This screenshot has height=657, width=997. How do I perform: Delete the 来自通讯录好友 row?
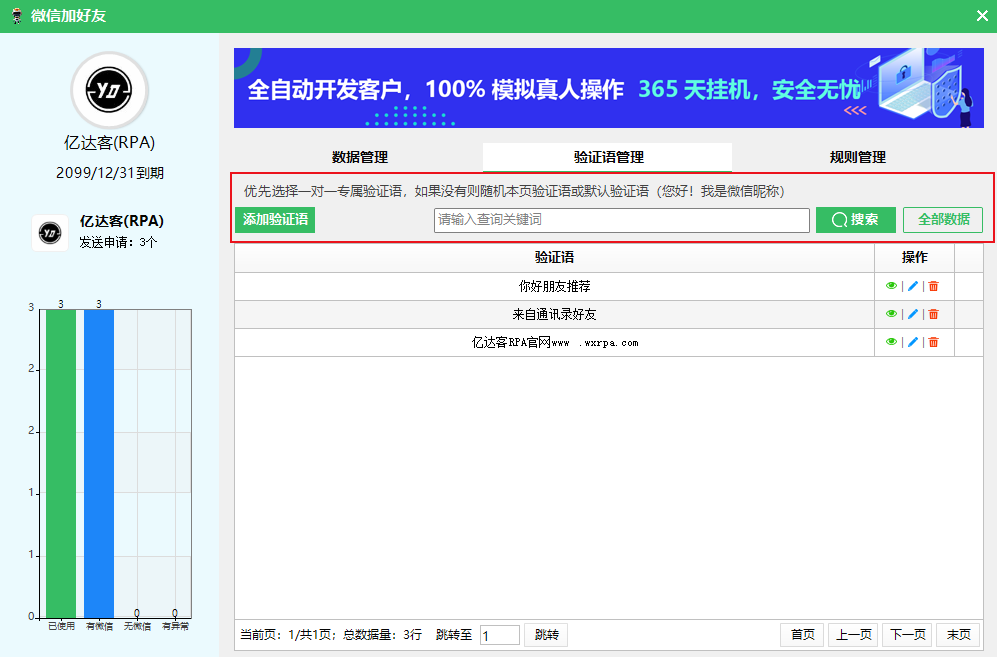click(933, 314)
